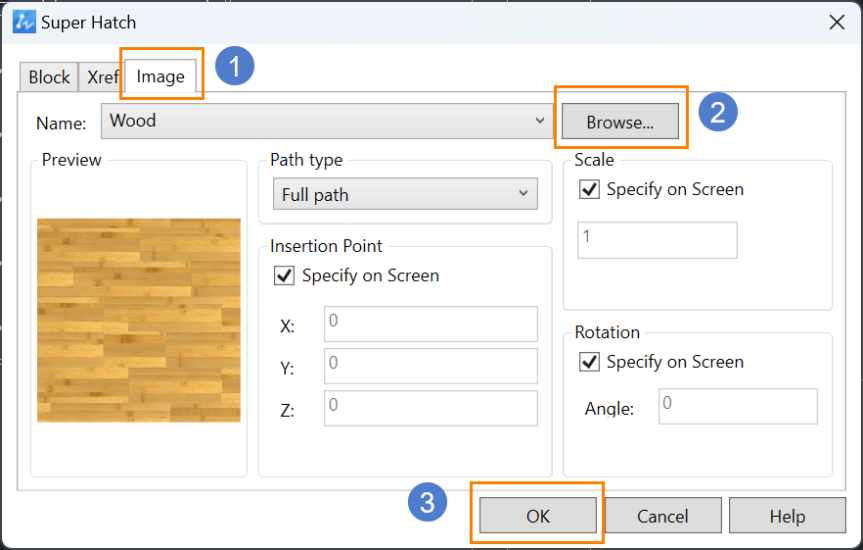The height and width of the screenshot is (550, 863).
Task: Click the rotation Angle input field
Action: pyautogui.click(x=738, y=406)
